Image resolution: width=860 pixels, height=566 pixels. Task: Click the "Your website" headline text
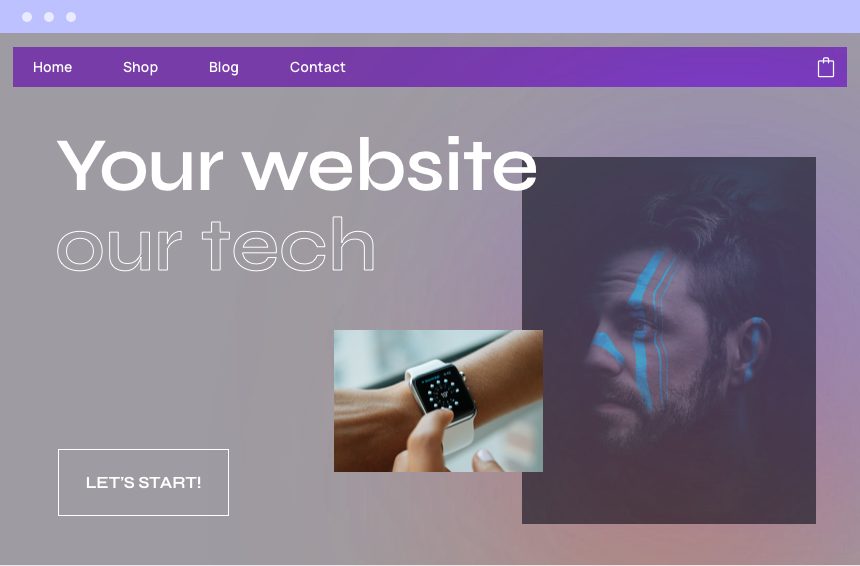pos(296,165)
